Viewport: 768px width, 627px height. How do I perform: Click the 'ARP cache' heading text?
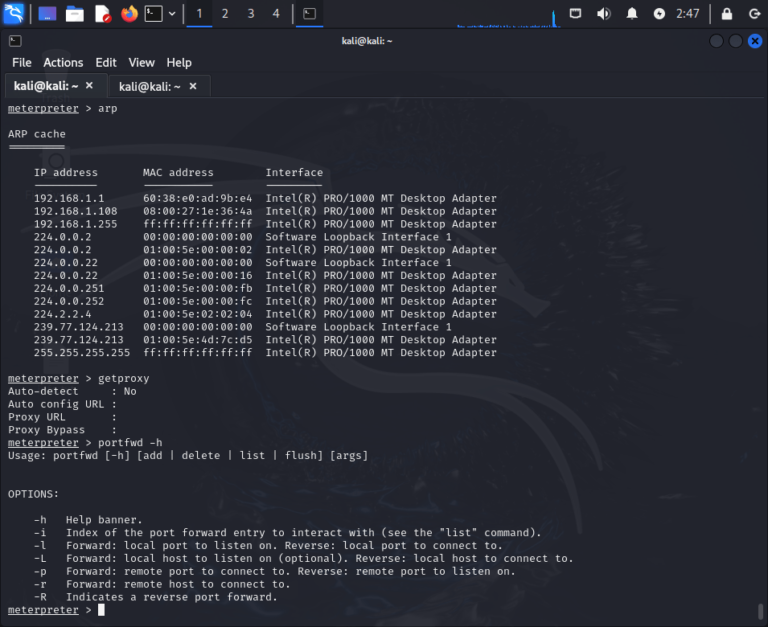(x=37, y=134)
